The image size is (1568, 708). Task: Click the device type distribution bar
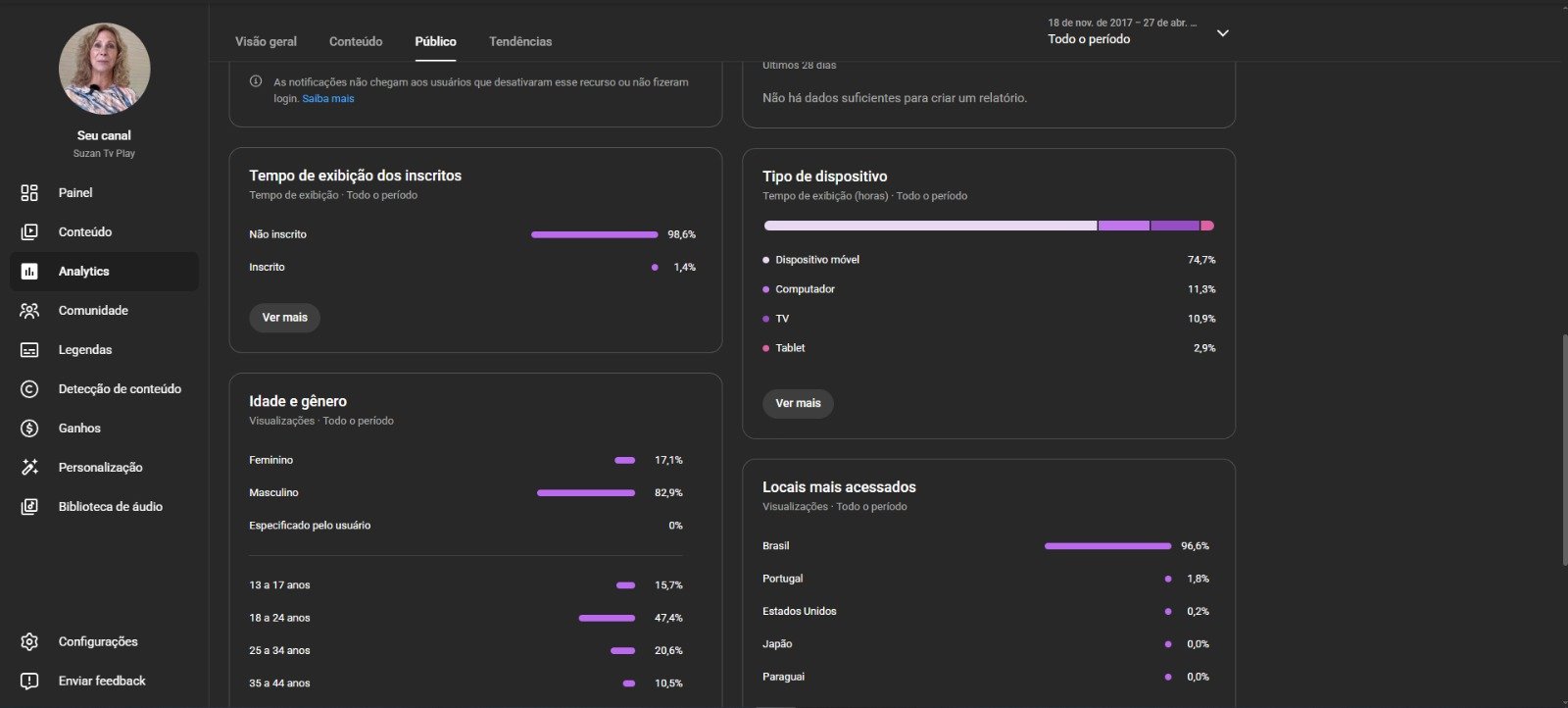click(x=988, y=226)
